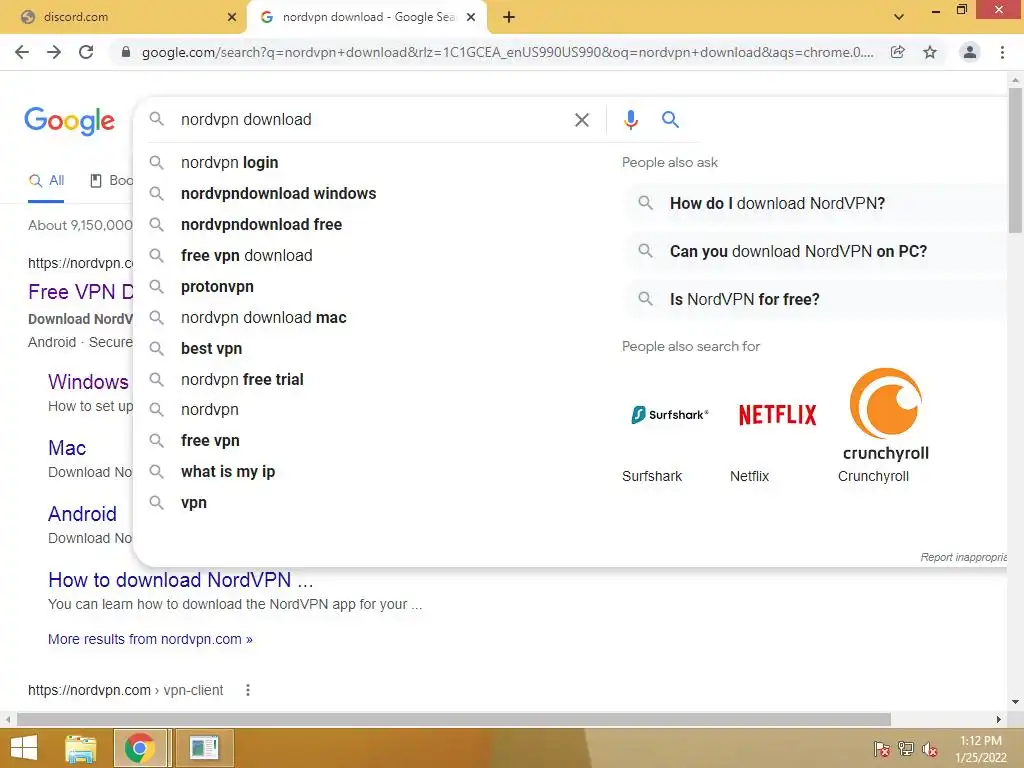Open File Explorer from taskbar

point(81,748)
